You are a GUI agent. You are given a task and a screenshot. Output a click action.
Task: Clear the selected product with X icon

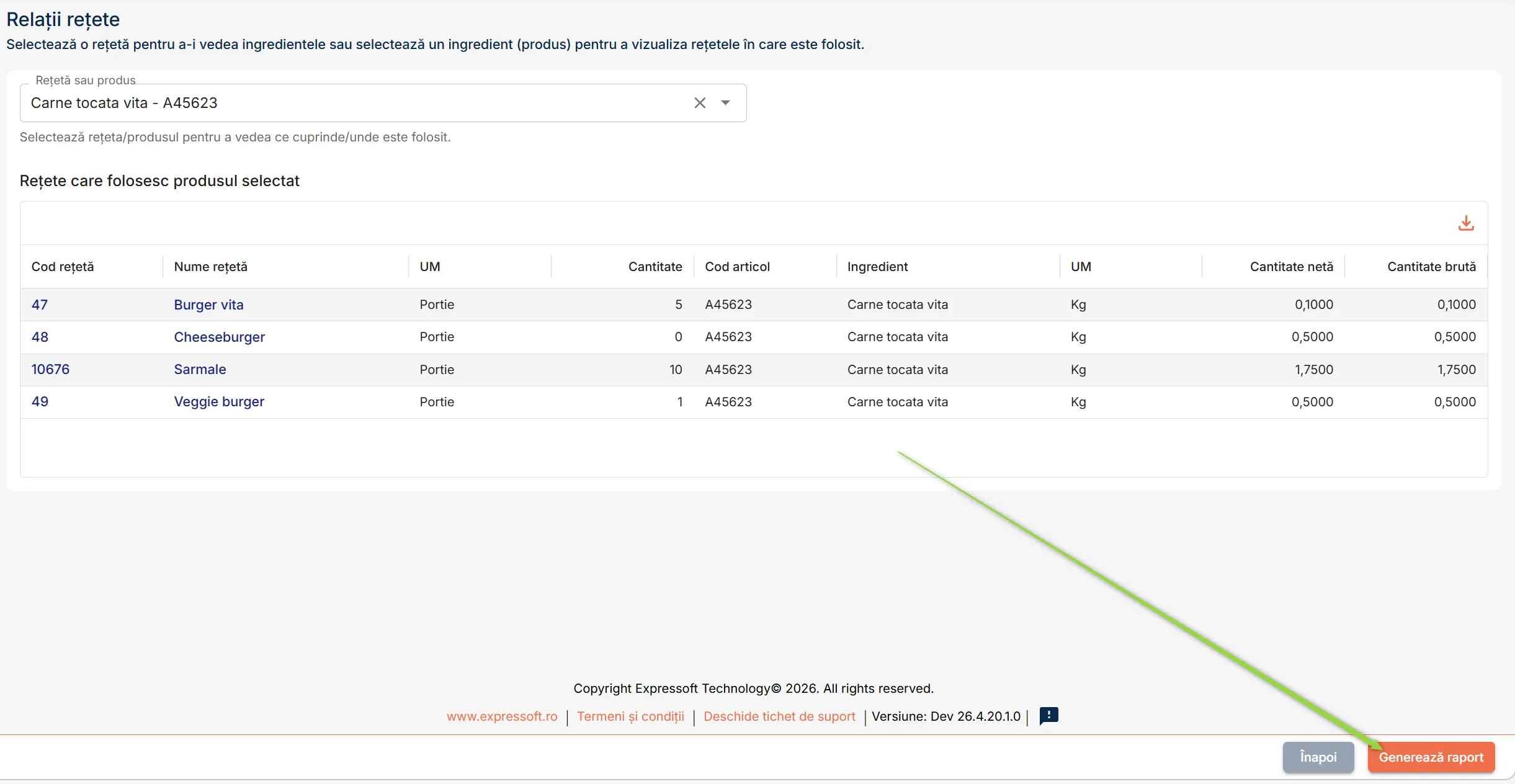(x=700, y=103)
